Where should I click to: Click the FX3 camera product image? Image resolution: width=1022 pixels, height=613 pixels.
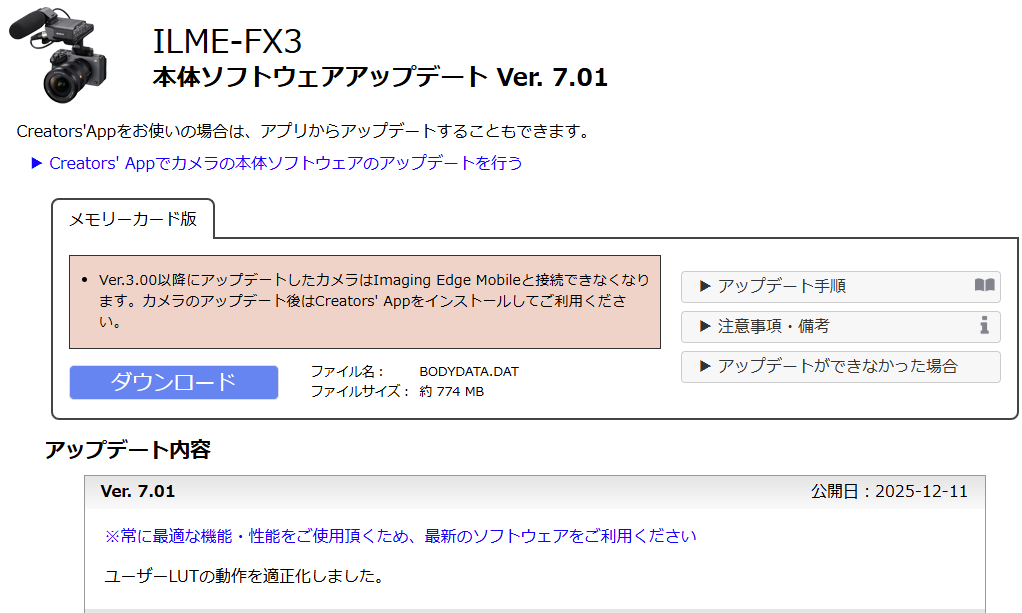pyautogui.click(x=57, y=55)
